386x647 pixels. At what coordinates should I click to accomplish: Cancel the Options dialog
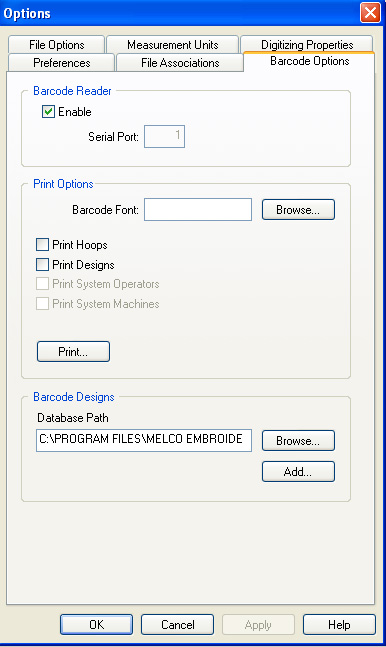coord(178,625)
